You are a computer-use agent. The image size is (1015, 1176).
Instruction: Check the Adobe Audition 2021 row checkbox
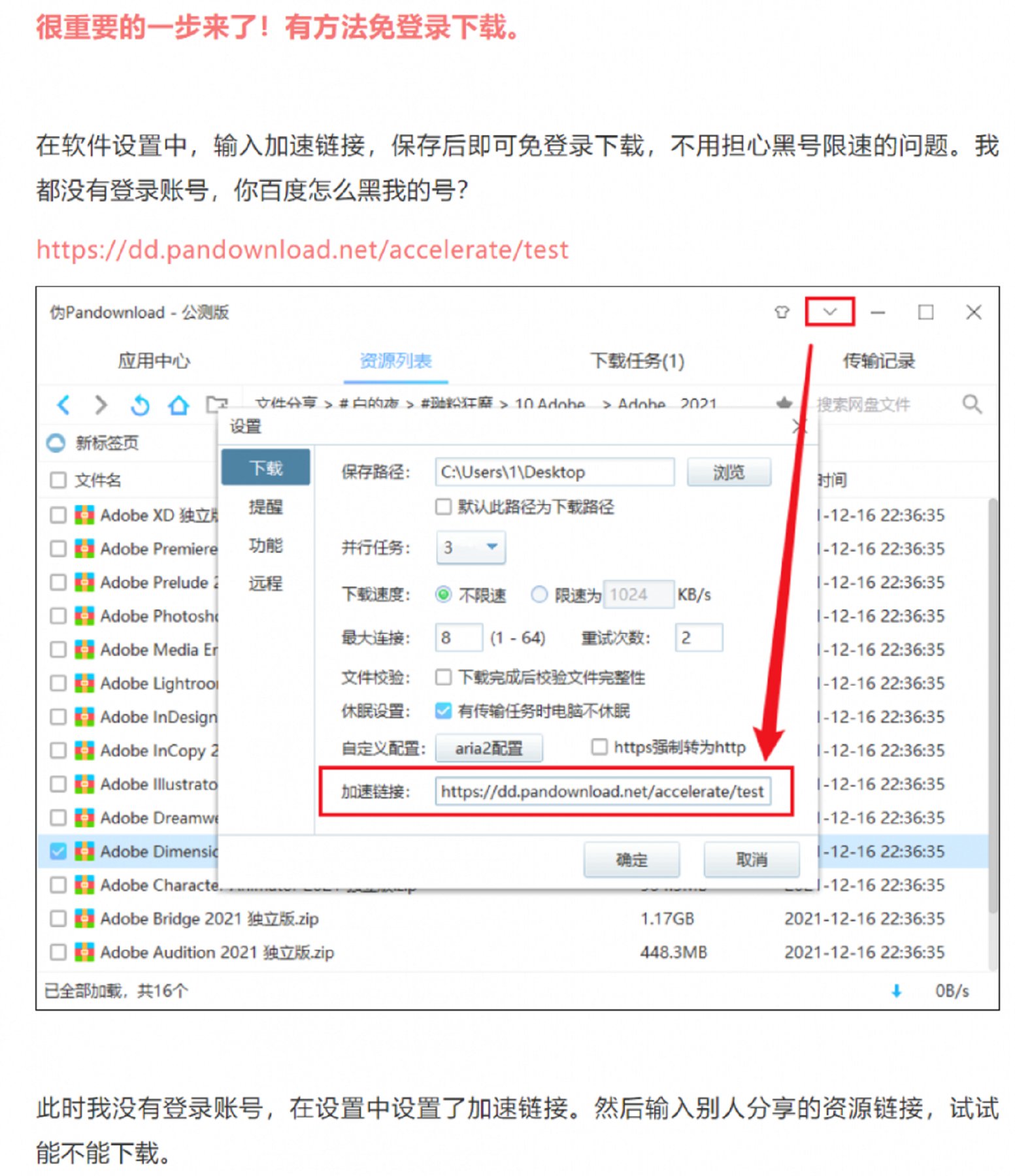pos(58,953)
